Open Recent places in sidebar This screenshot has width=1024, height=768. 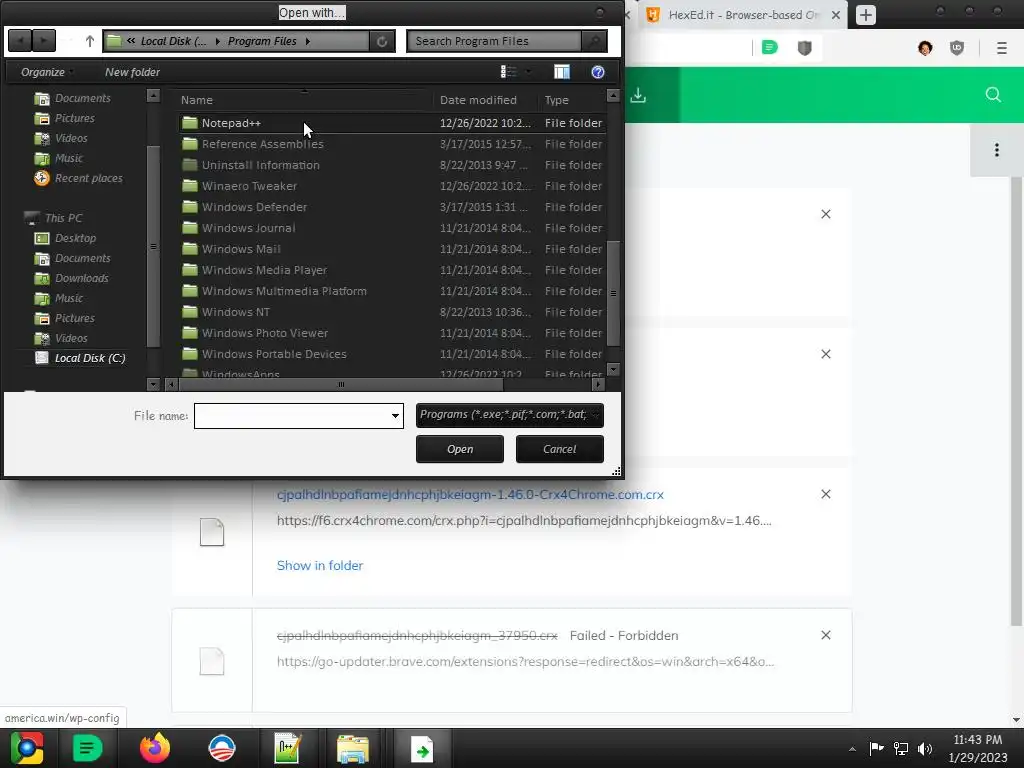(78, 178)
